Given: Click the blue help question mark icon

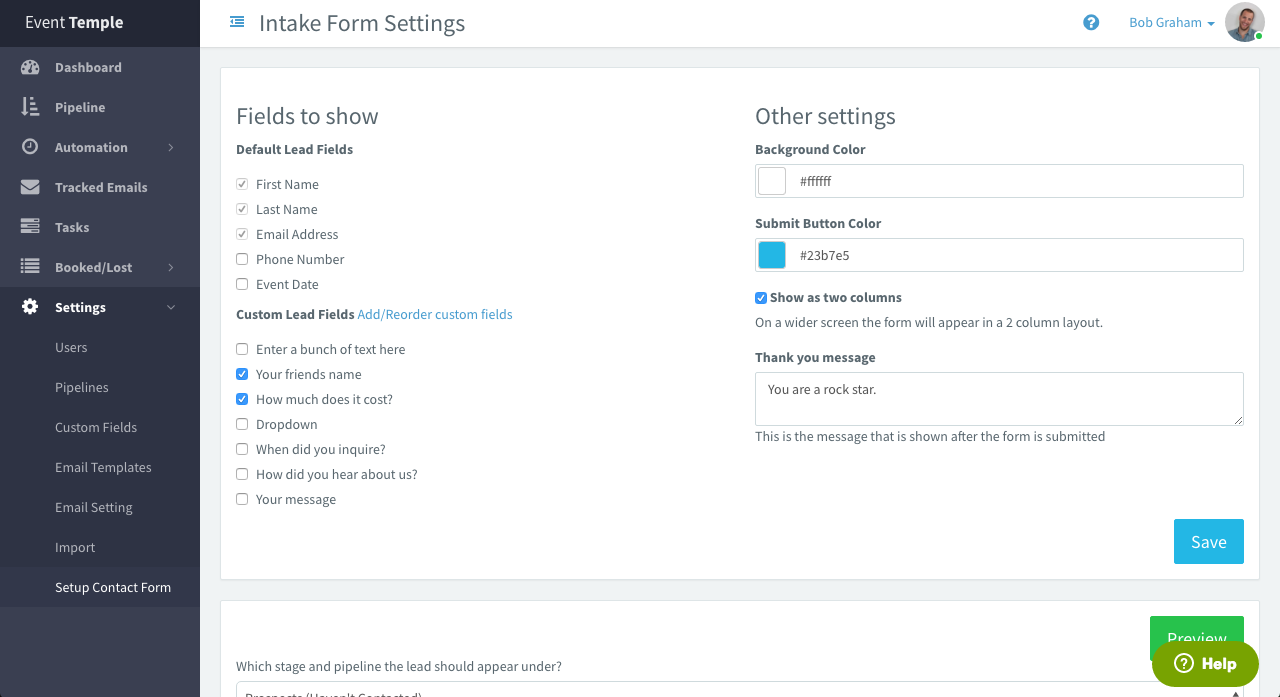Looking at the screenshot, I should 1091,22.
